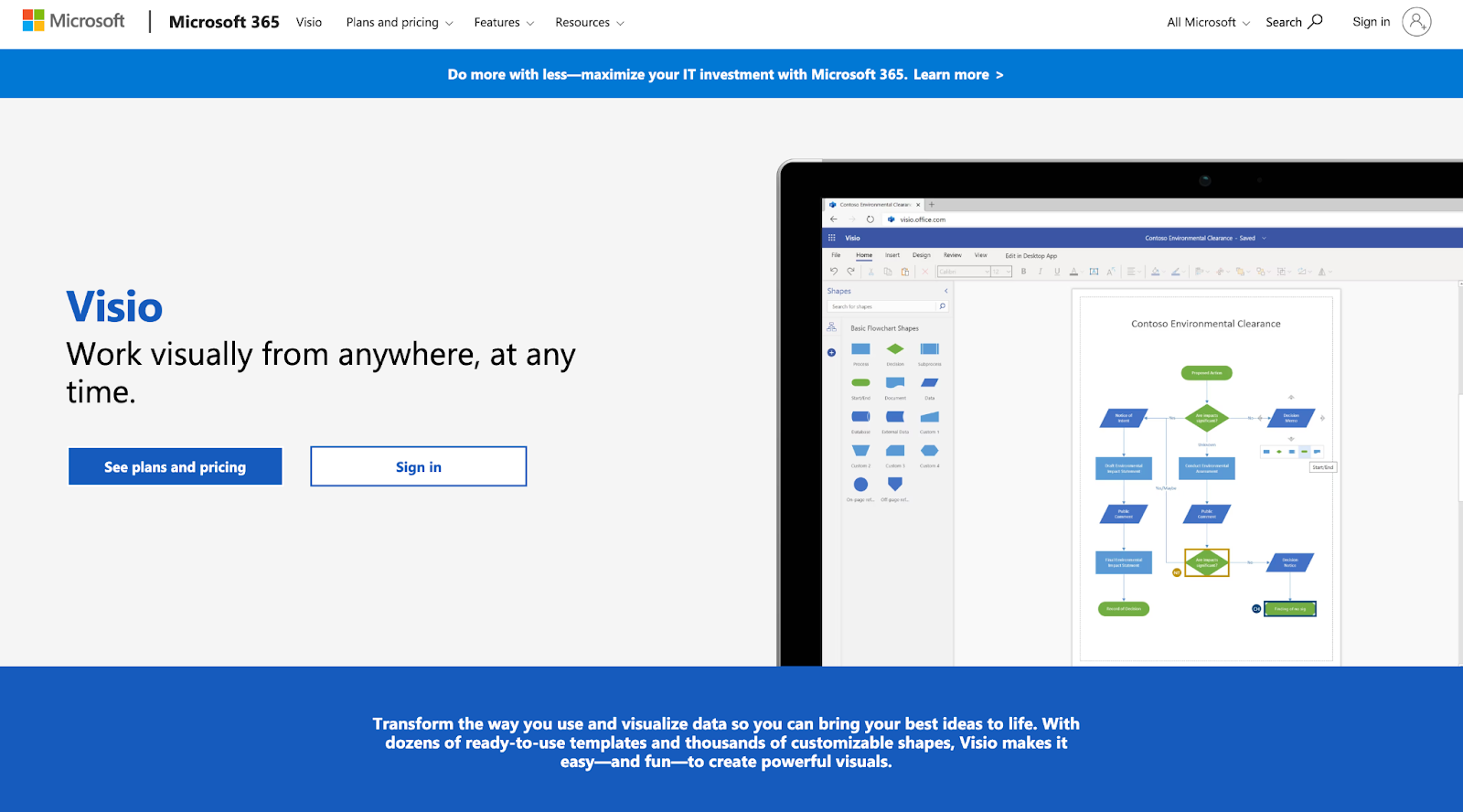Screen dimensions: 1463x812
Task: Expand the chevron next to the Saved document title
Action: point(1265,238)
